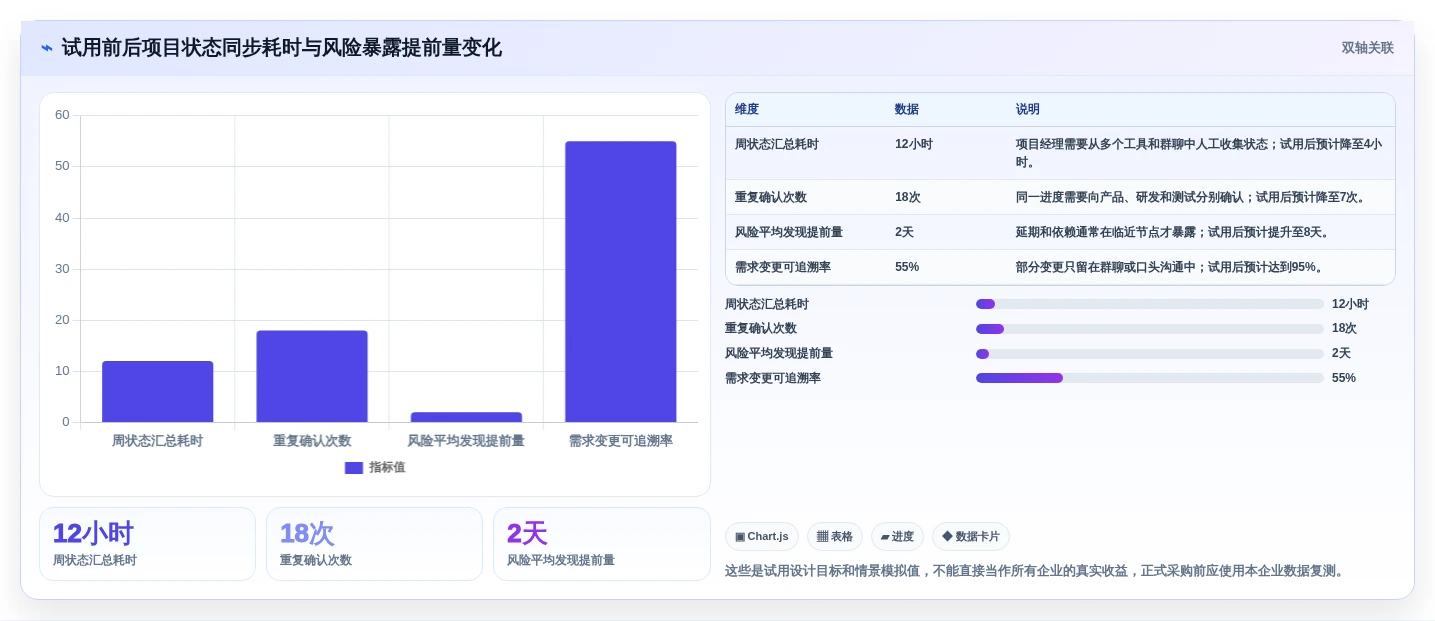
Task: Click the 风险平均发现提前量 x-axis label
Action: coord(466,441)
